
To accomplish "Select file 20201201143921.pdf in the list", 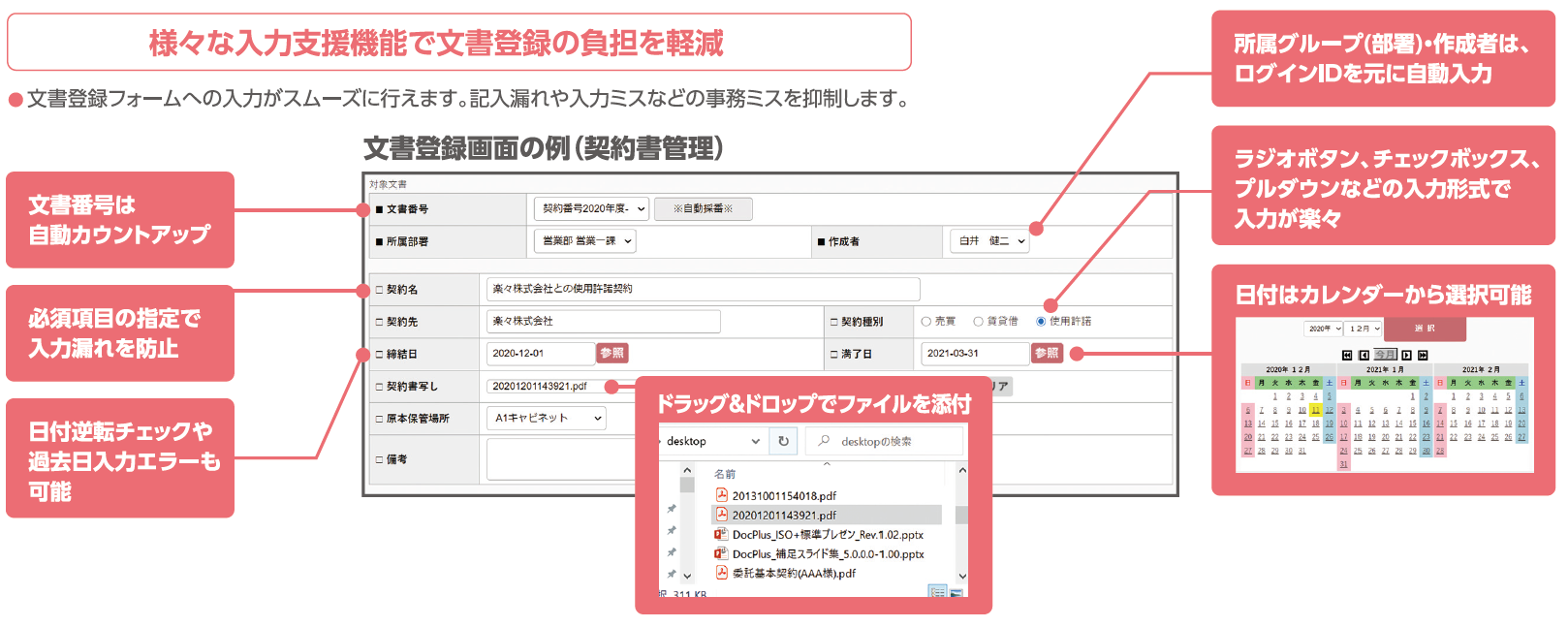I will pyautogui.click(x=784, y=515).
